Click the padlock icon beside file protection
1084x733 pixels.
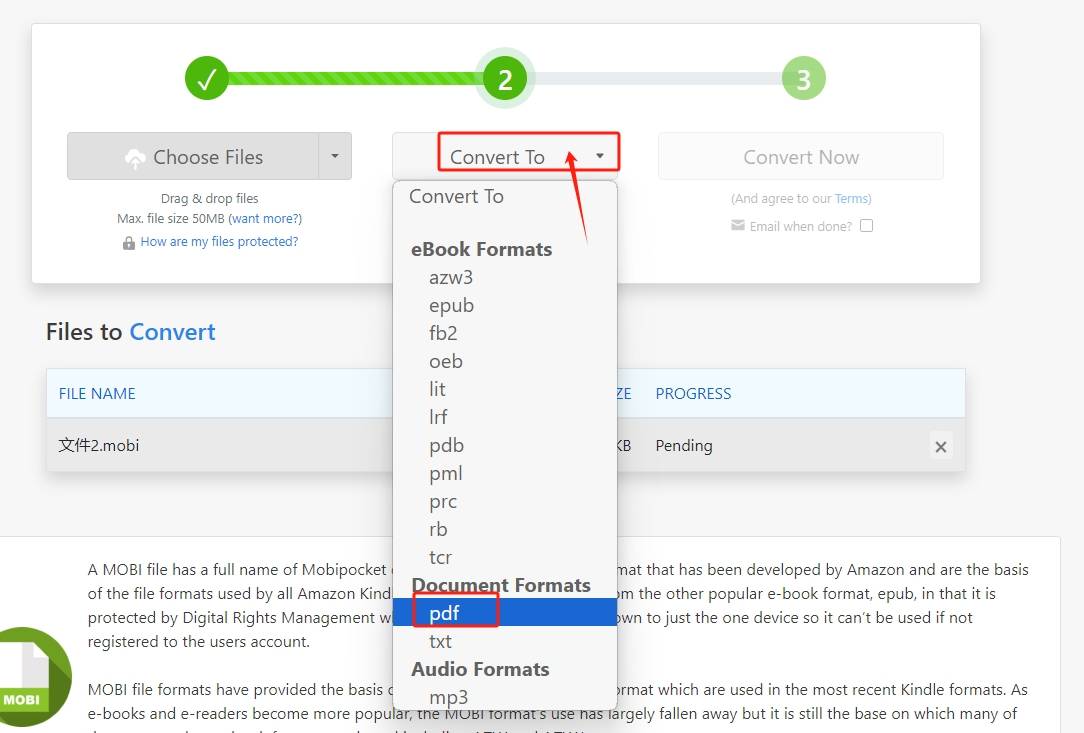[128, 242]
